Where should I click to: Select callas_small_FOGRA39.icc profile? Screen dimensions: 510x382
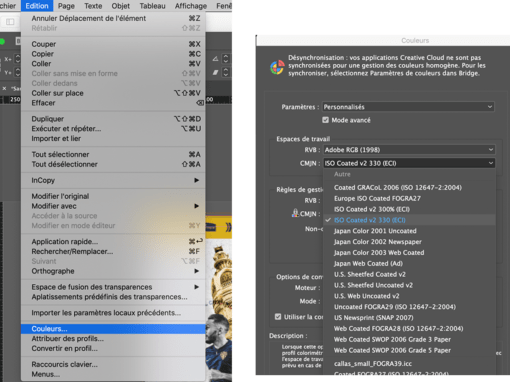click(x=409, y=363)
